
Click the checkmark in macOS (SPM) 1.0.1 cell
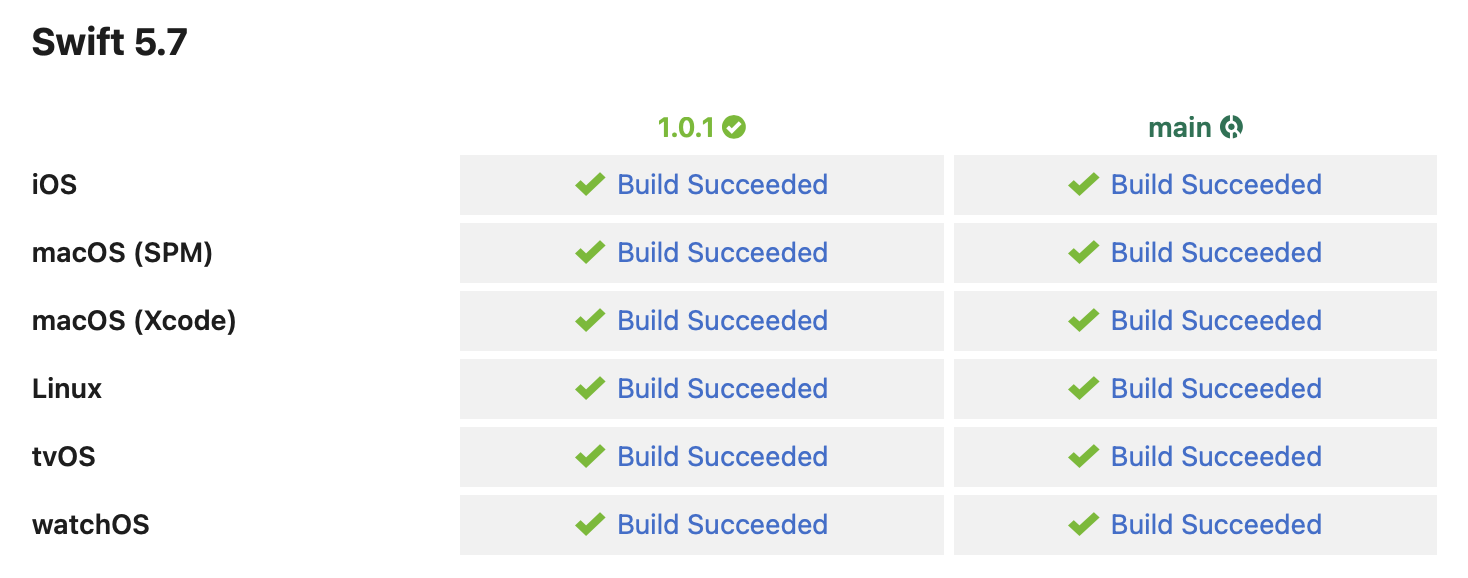click(589, 252)
